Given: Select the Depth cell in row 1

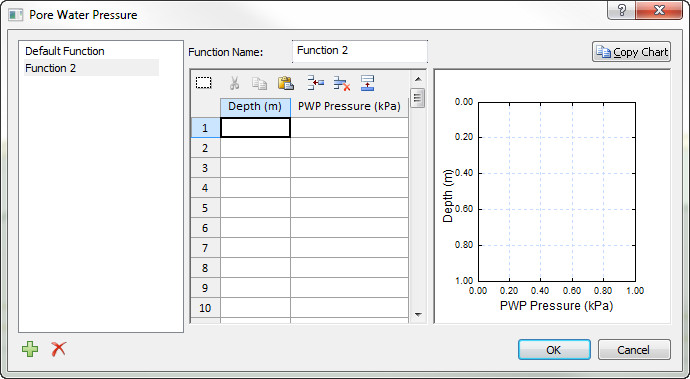Looking at the screenshot, I should [x=255, y=128].
